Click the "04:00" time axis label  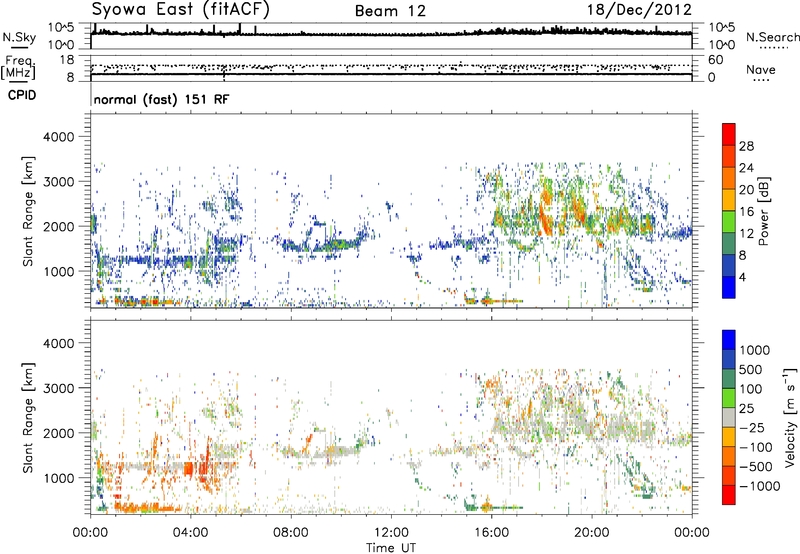(x=191, y=533)
